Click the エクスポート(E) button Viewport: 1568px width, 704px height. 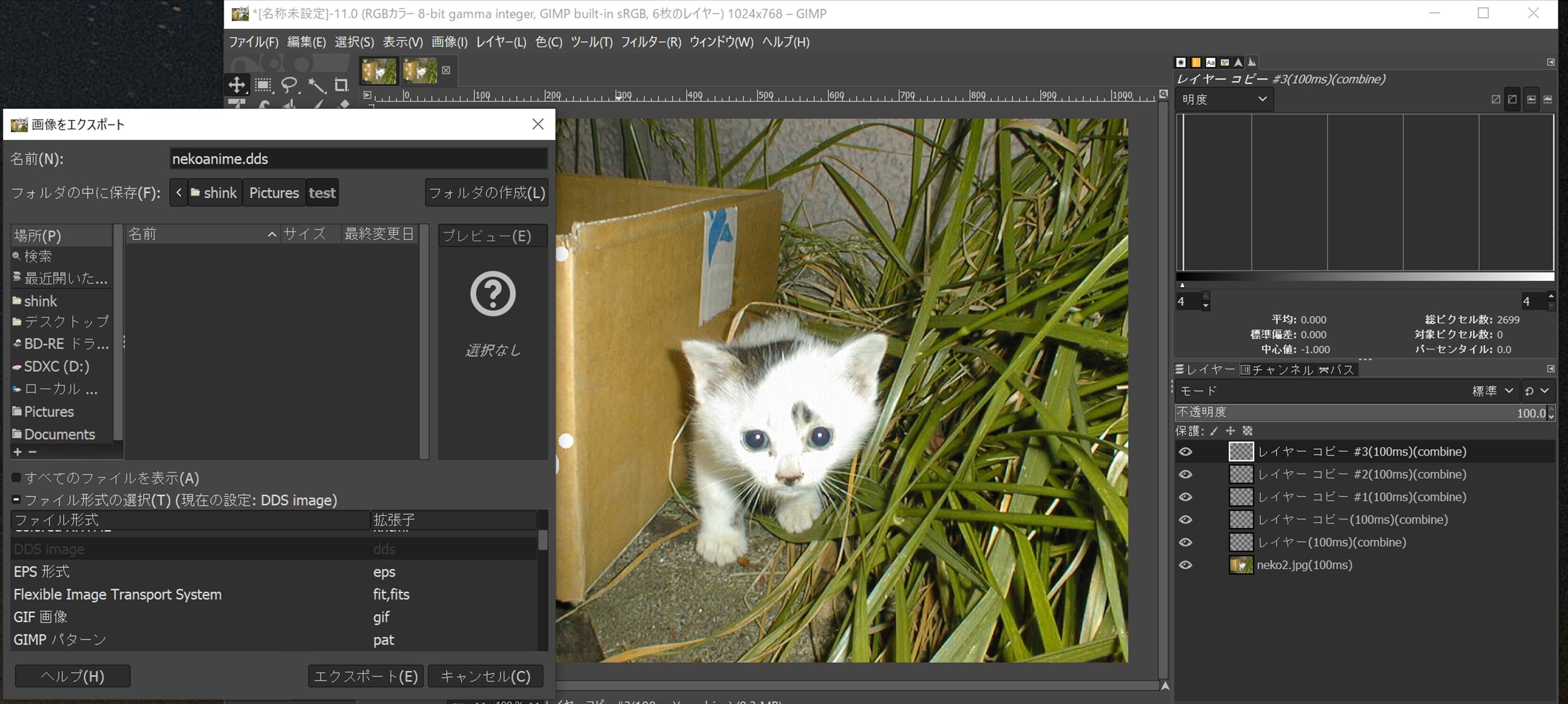pyautogui.click(x=365, y=676)
